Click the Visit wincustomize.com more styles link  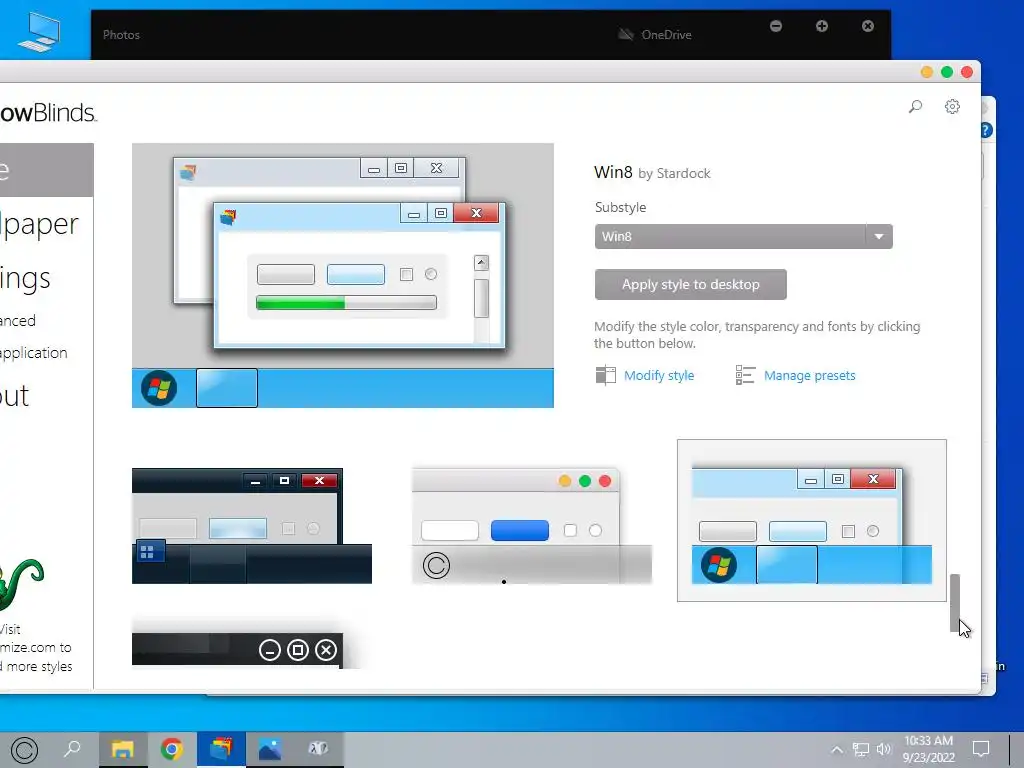click(x=36, y=648)
